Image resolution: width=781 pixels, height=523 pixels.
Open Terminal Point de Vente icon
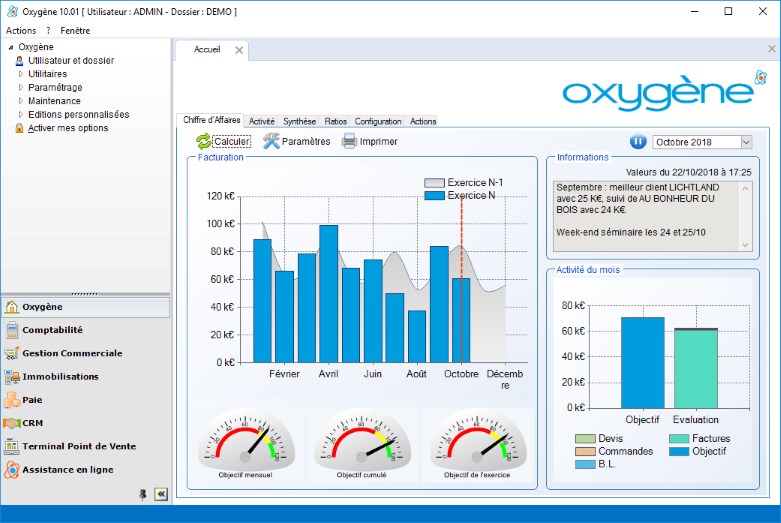tap(11, 446)
